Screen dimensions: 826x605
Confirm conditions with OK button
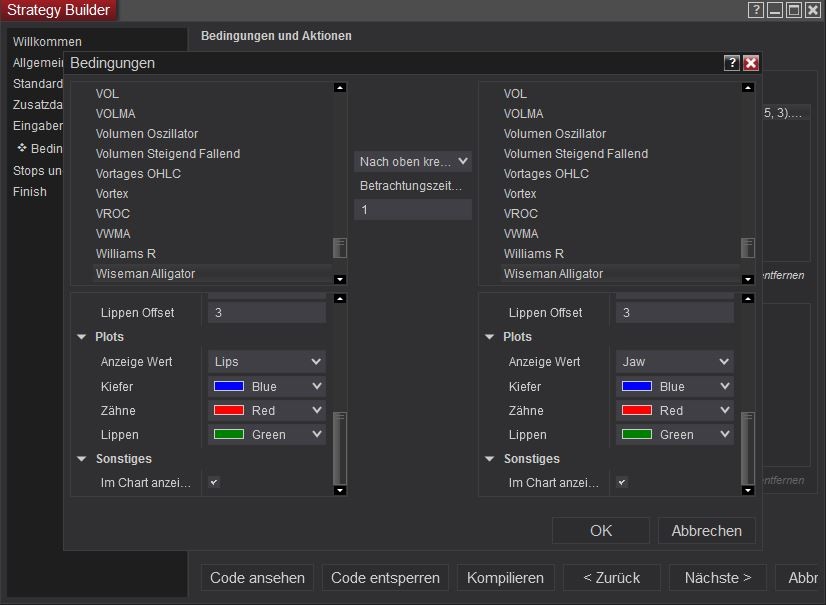click(x=601, y=531)
